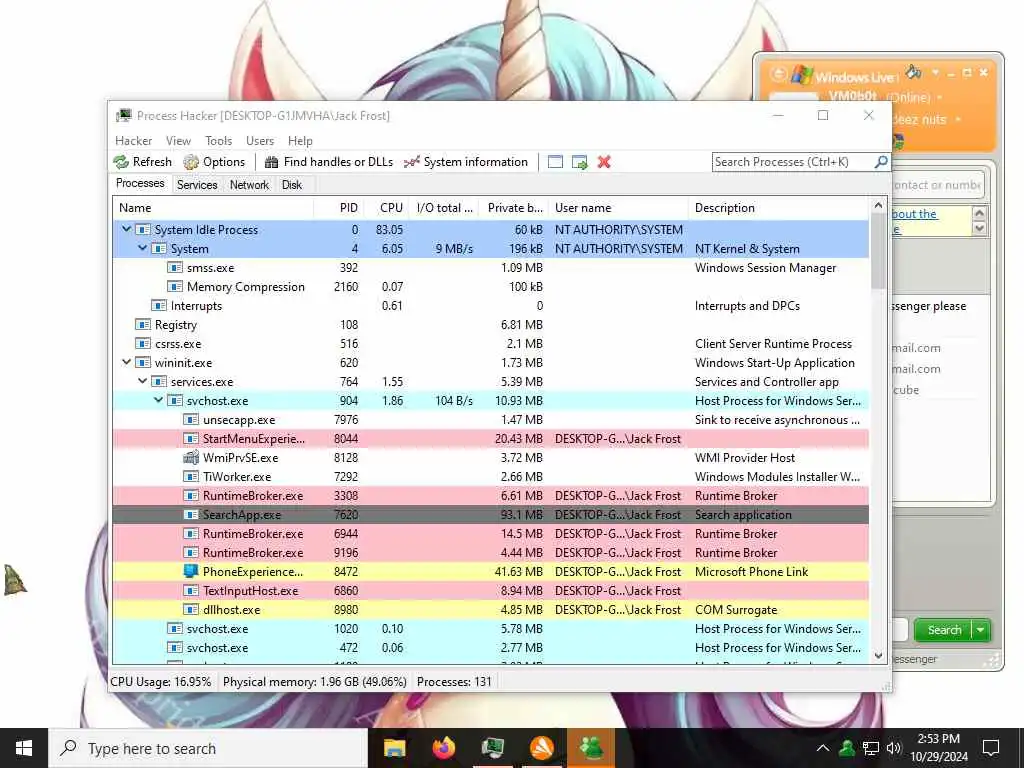Select the TextInputHost.exe process
The image size is (1024, 768).
490,590
